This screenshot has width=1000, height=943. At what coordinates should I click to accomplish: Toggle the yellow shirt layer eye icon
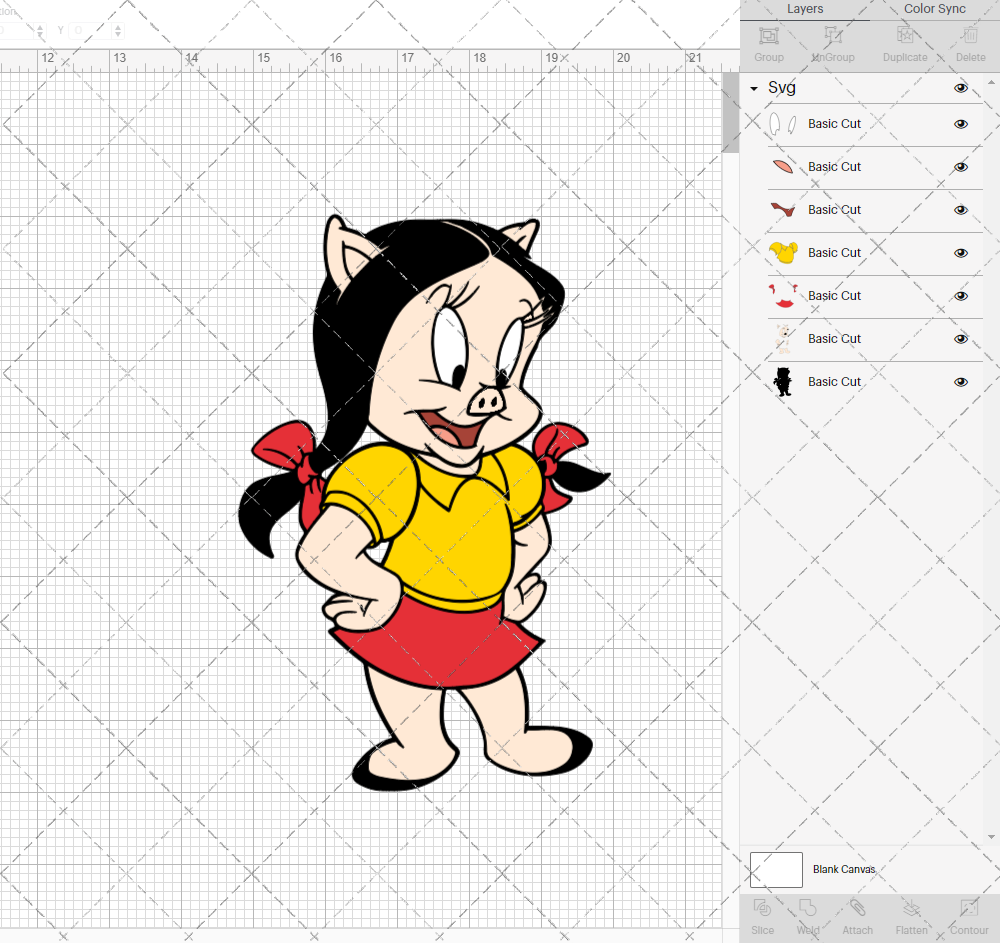pos(961,253)
